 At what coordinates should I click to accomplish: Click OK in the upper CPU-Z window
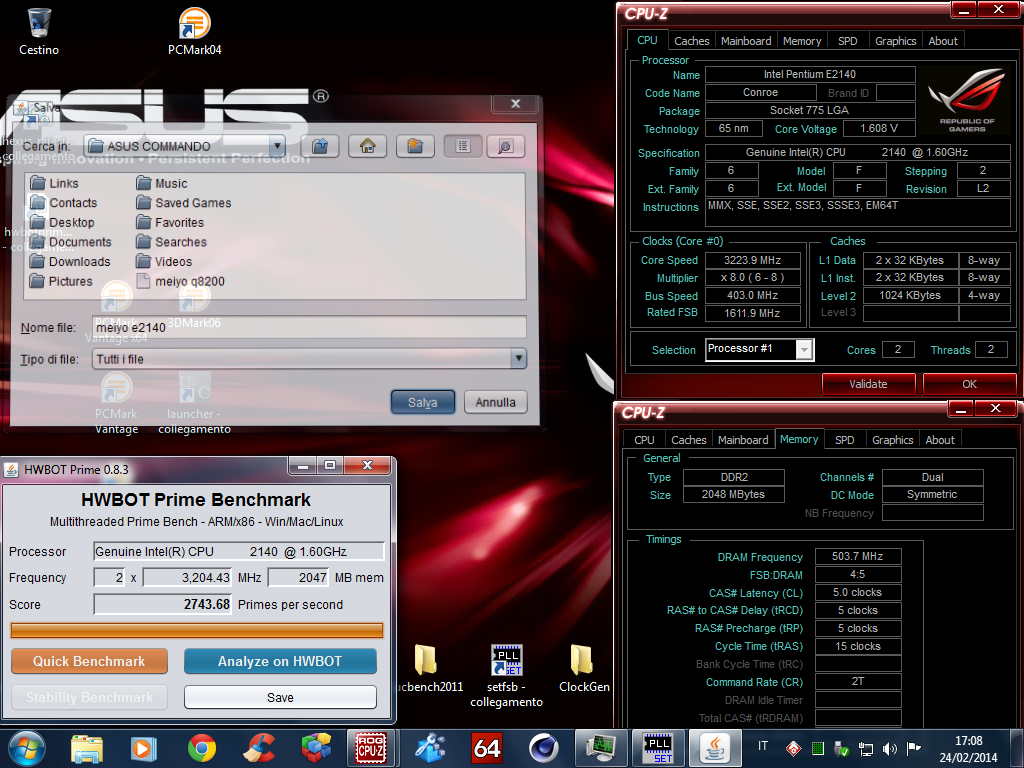click(x=970, y=384)
